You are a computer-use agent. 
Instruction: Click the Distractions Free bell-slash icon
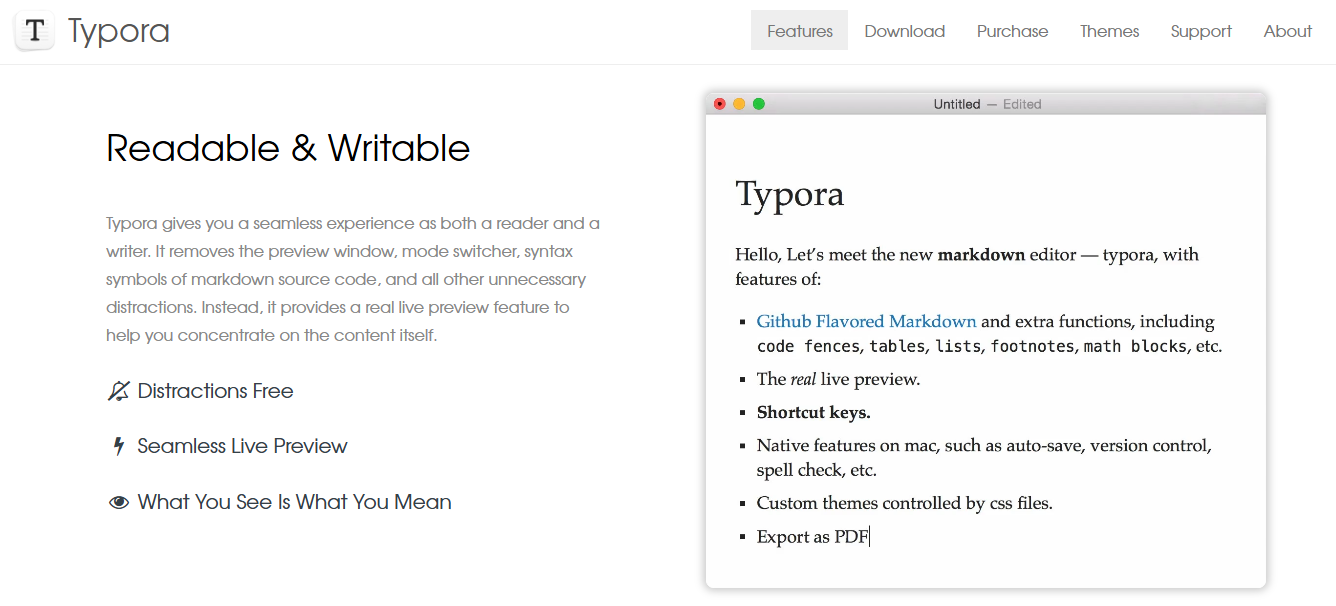(x=118, y=391)
